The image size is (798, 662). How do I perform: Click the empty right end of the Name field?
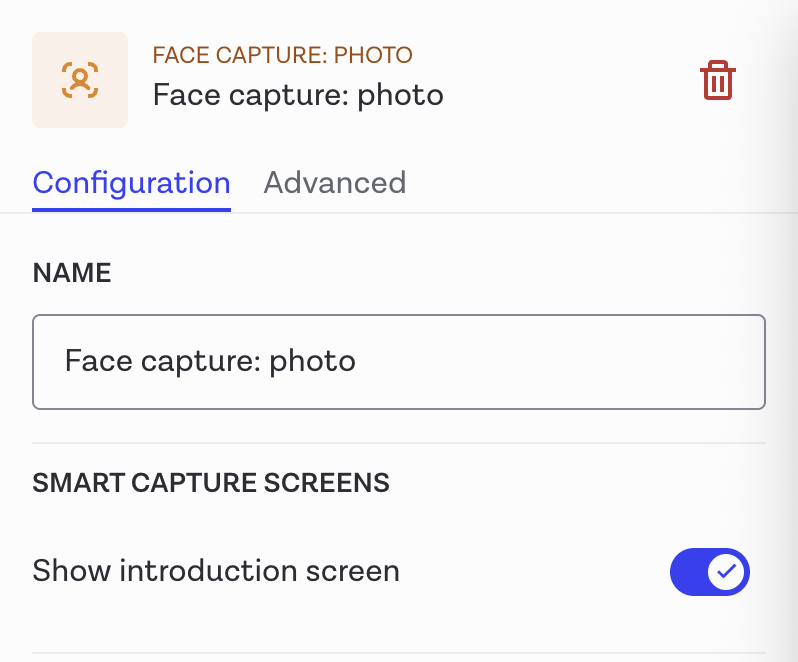pyautogui.click(x=700, y=361)
